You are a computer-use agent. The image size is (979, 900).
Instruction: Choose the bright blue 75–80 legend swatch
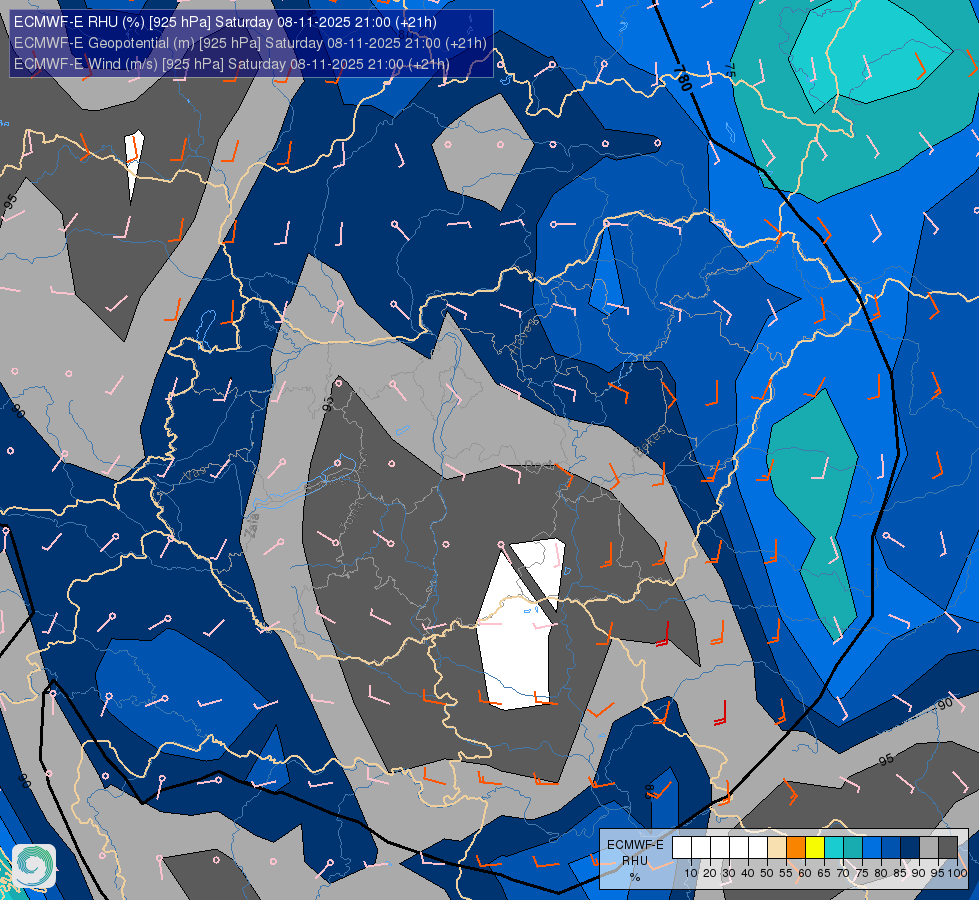(x=872, y=848)
